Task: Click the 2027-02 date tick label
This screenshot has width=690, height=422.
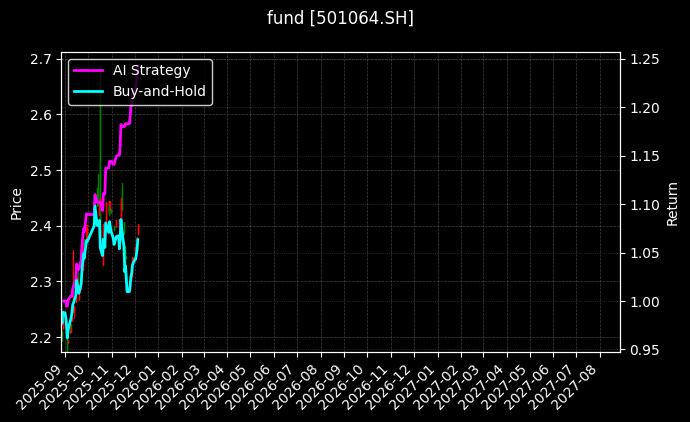Action: click(x=437, y=386)
